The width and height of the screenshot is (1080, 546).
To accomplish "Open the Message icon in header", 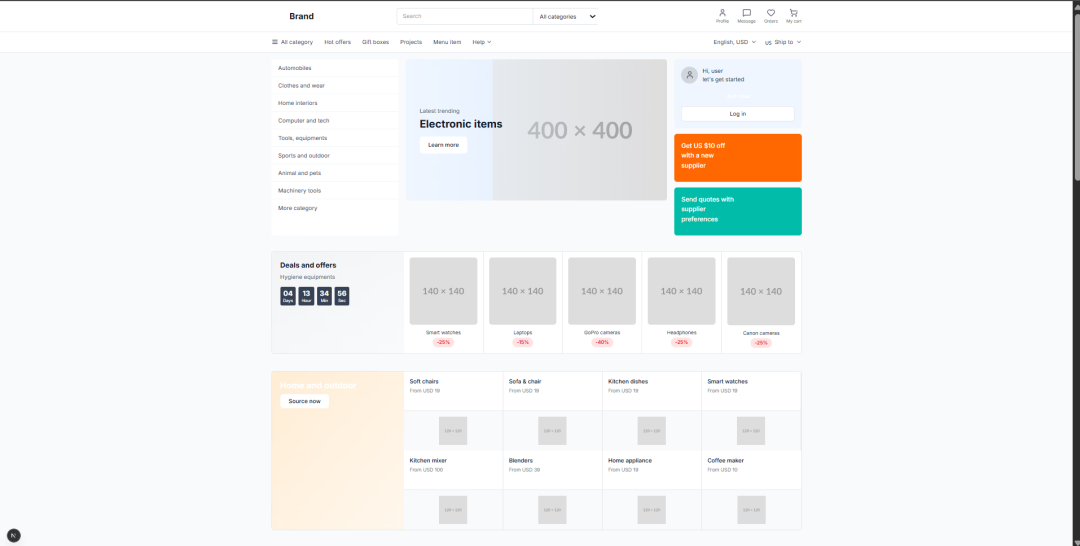I will point(746,12).
